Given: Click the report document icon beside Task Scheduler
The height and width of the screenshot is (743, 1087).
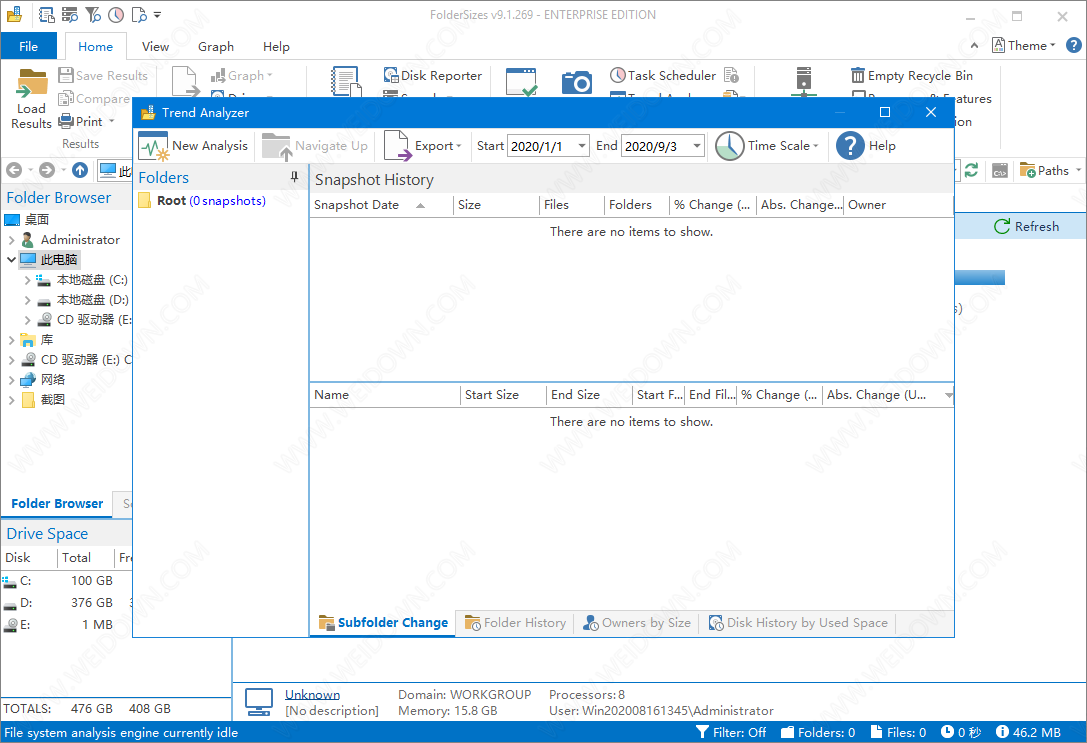Looking at the screenshot, I should tap(731, 76).
